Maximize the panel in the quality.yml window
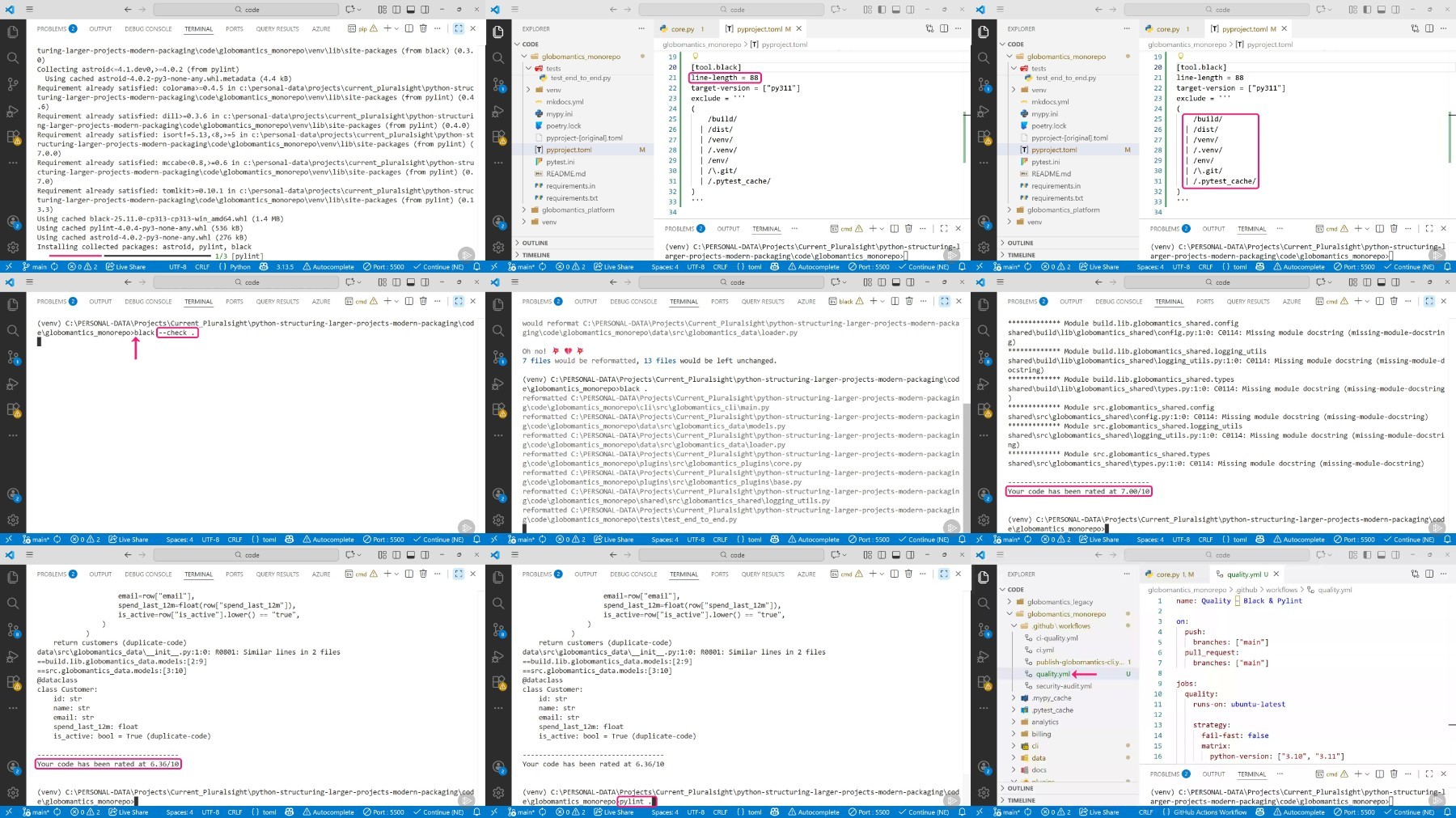 point(1428,773)
